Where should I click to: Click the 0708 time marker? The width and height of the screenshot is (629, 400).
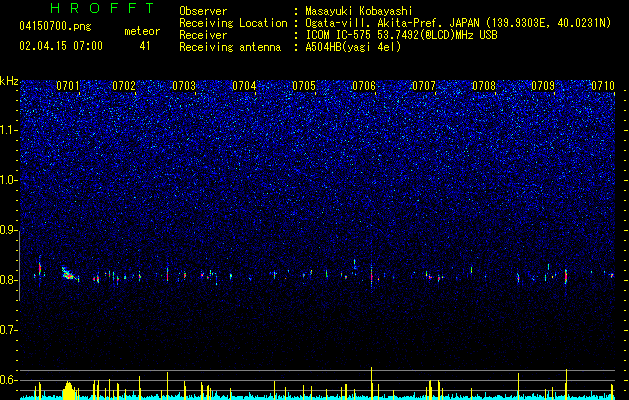tap(484, 86)
